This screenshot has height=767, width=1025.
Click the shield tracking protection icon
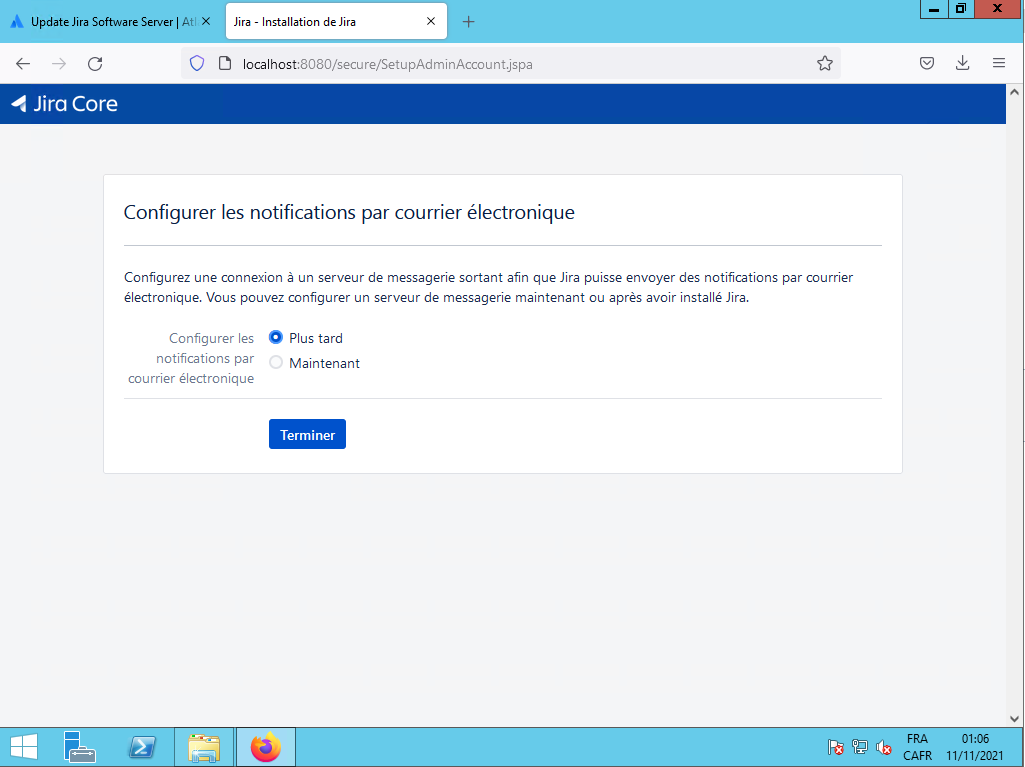pos(197,64)
